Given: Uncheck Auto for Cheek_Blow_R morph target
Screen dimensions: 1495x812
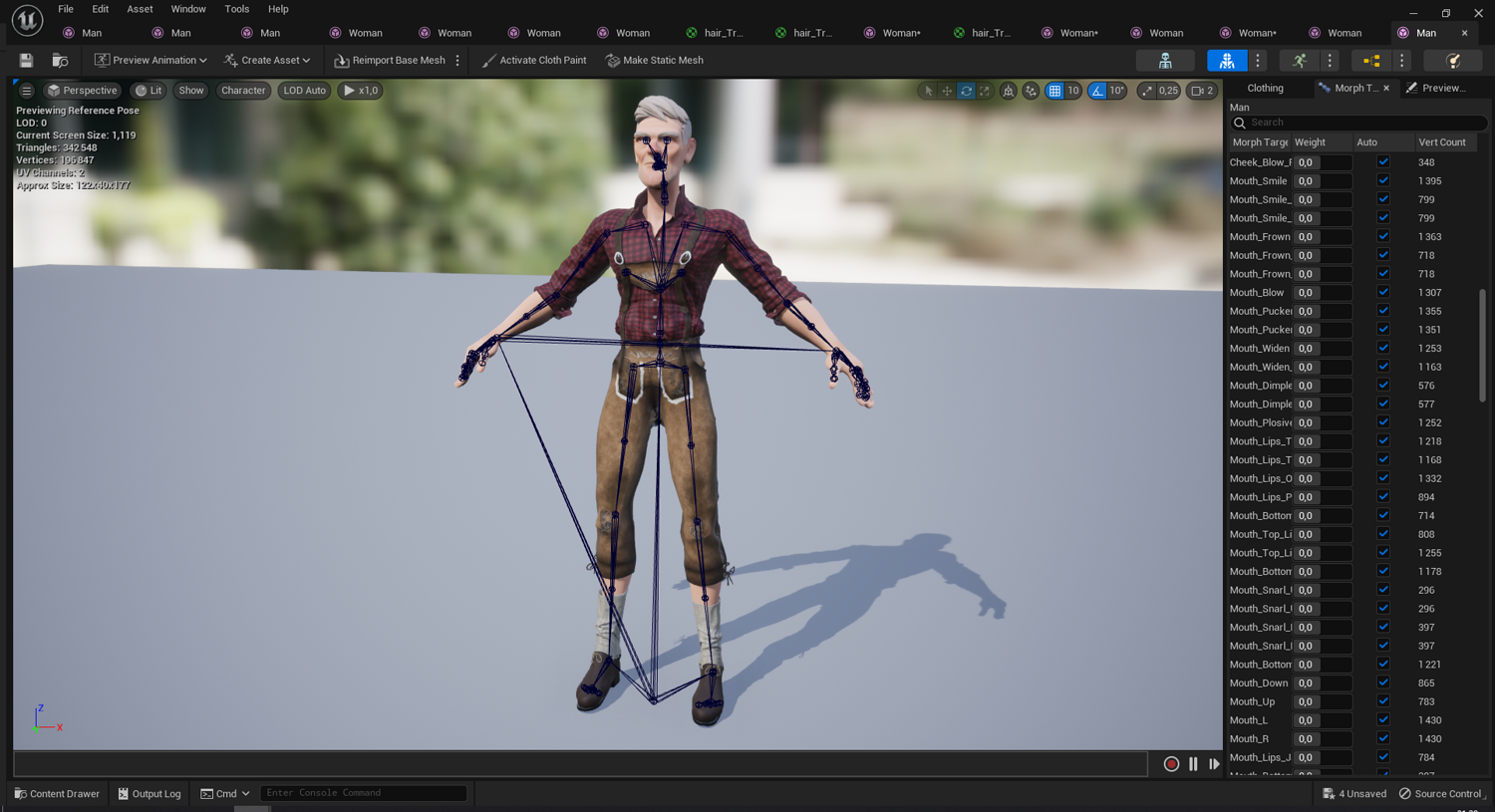Looking at the screenshot, I should tap(1383, 162).
